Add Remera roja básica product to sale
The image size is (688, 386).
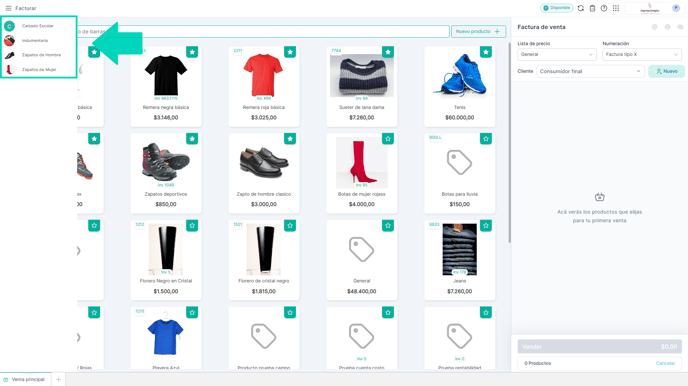pos(264,86)
